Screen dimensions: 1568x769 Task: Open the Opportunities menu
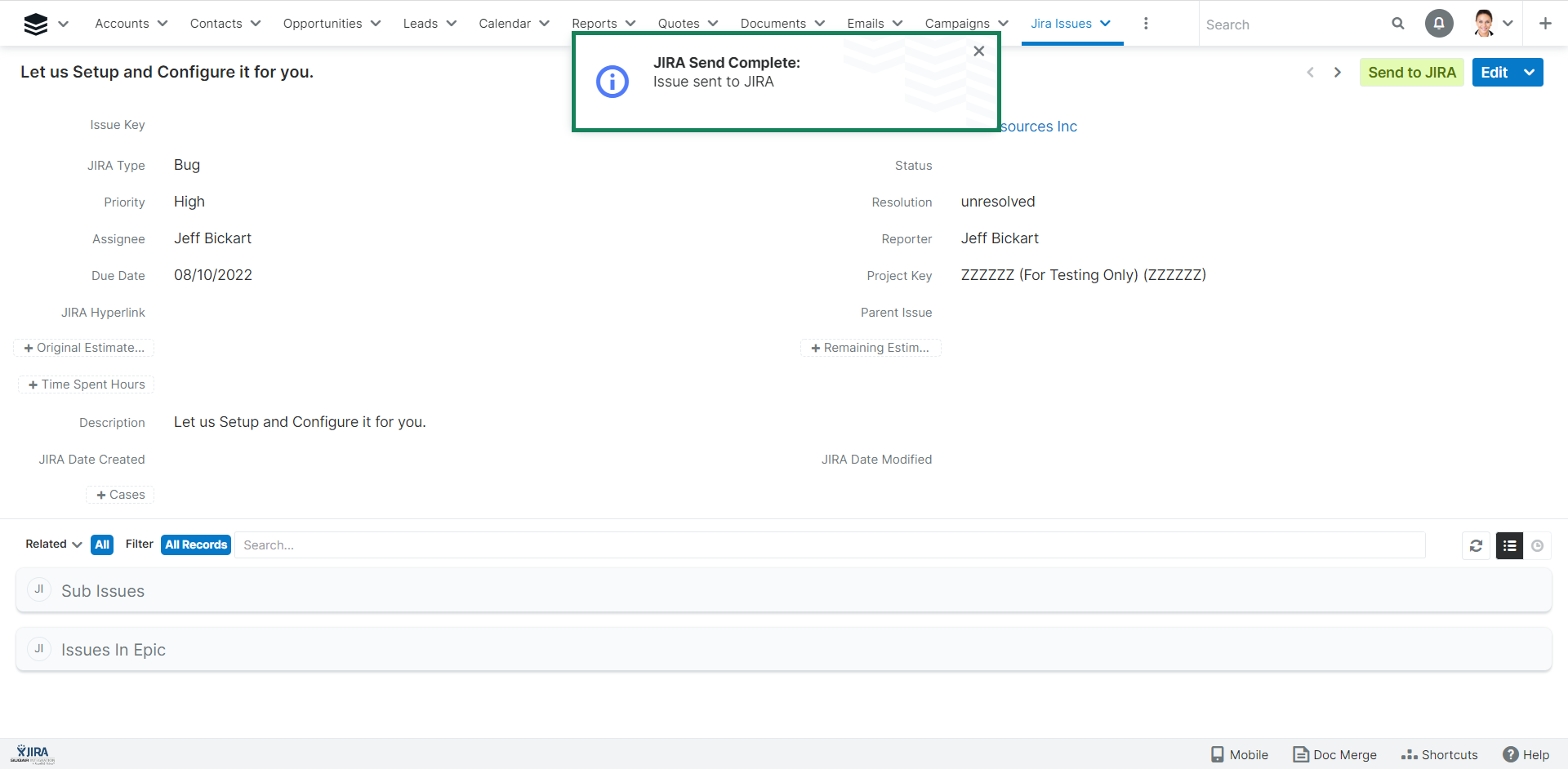pos(331,24)
